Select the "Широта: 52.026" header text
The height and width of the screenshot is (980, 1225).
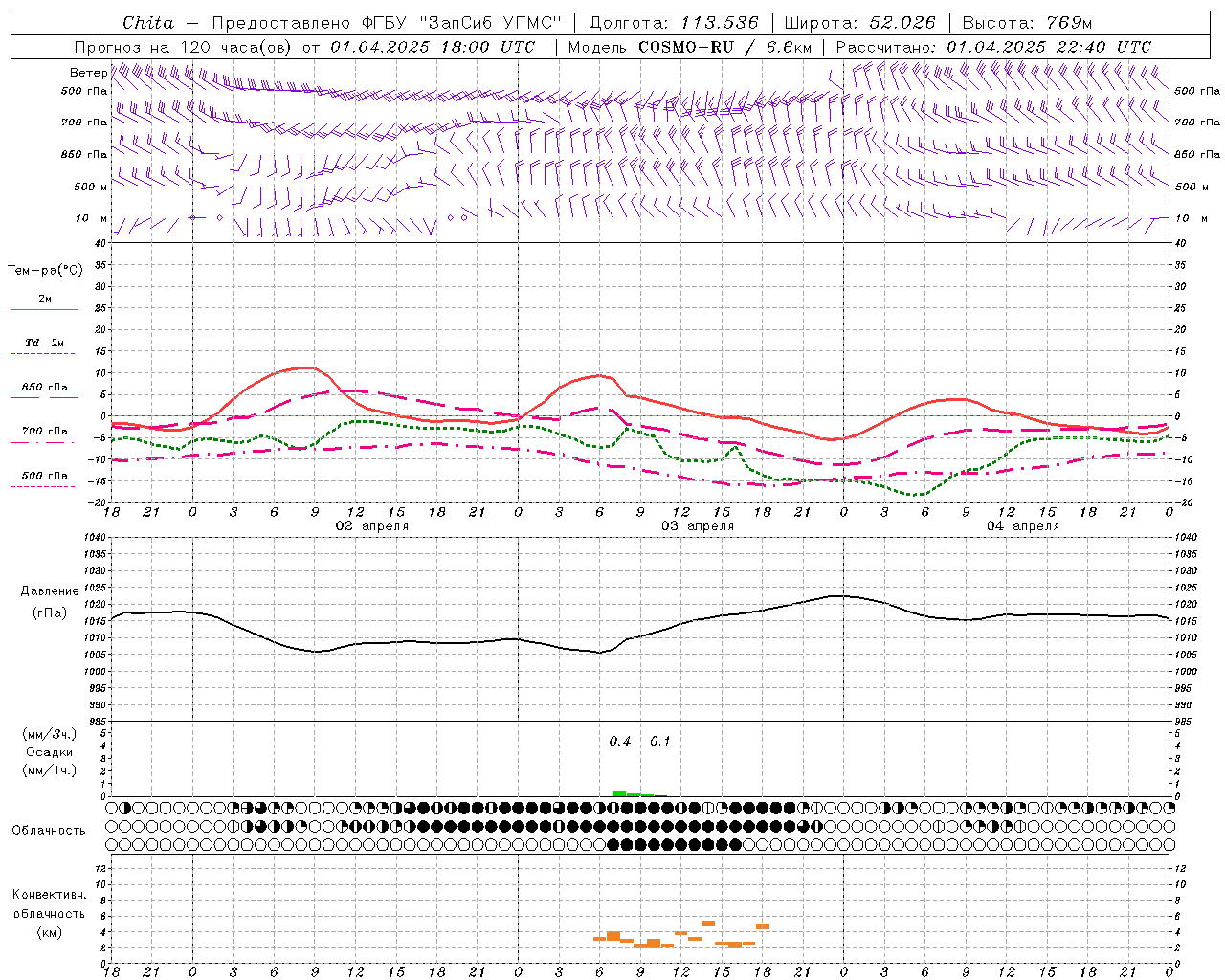[x=859, y=23]
